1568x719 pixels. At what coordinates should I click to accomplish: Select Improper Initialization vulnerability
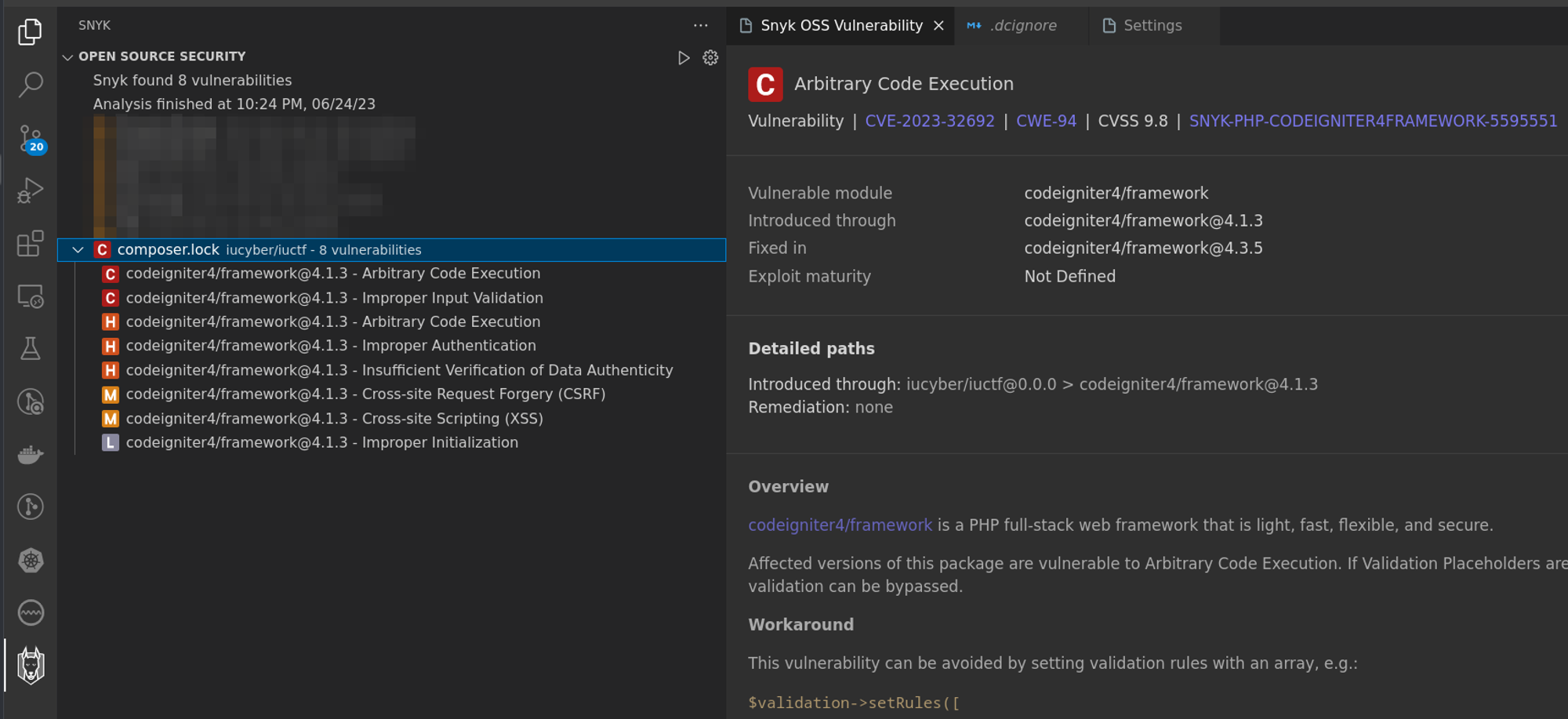321,443
